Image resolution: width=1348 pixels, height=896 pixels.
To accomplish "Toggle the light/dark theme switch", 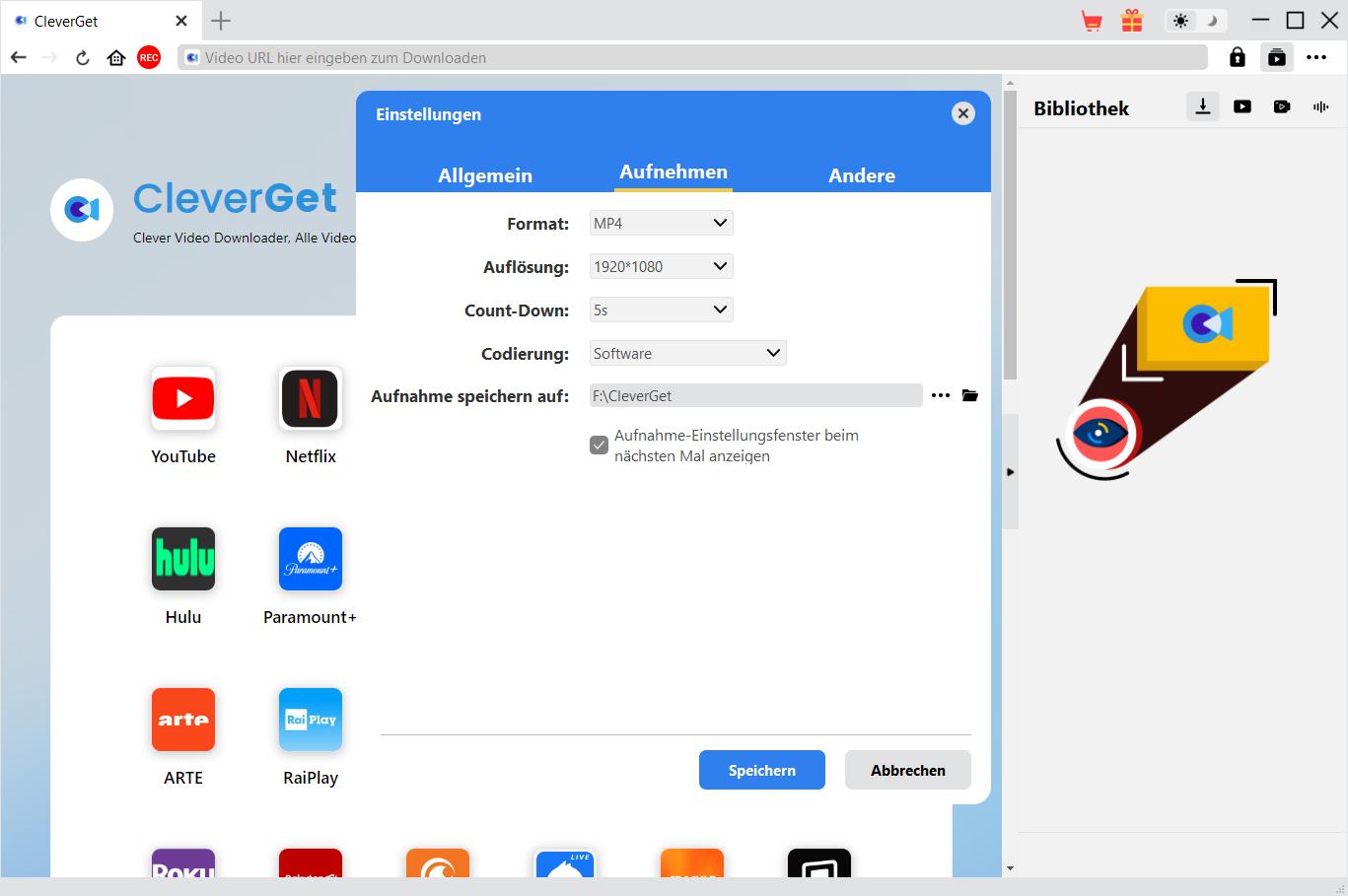I will [1195, 21].
